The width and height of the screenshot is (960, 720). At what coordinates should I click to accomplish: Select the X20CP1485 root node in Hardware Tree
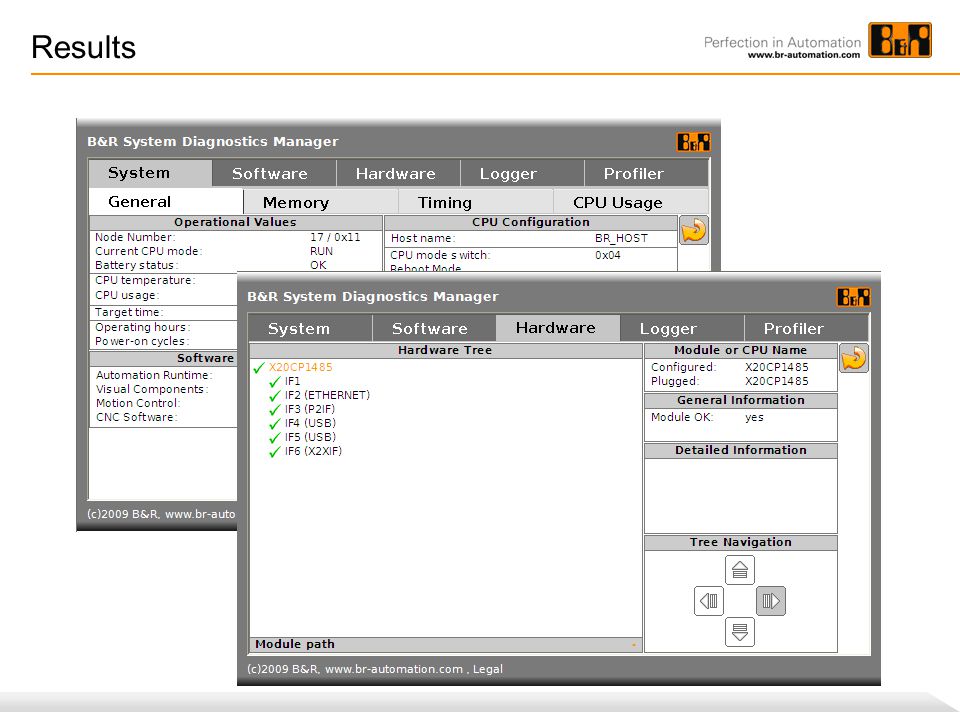[301, 367]
